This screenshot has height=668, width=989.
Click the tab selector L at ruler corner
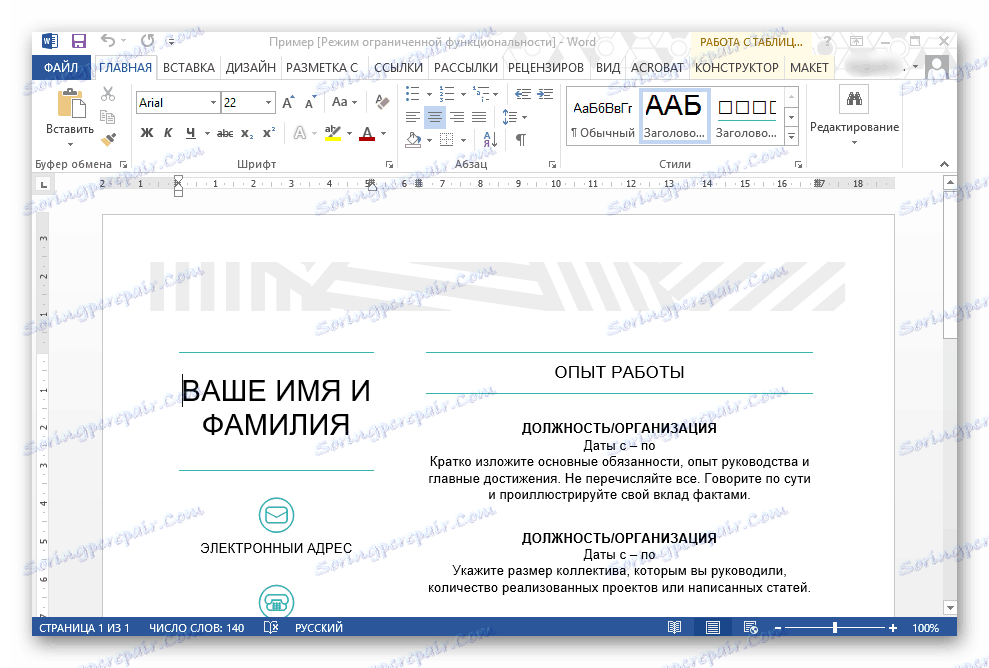43,184
